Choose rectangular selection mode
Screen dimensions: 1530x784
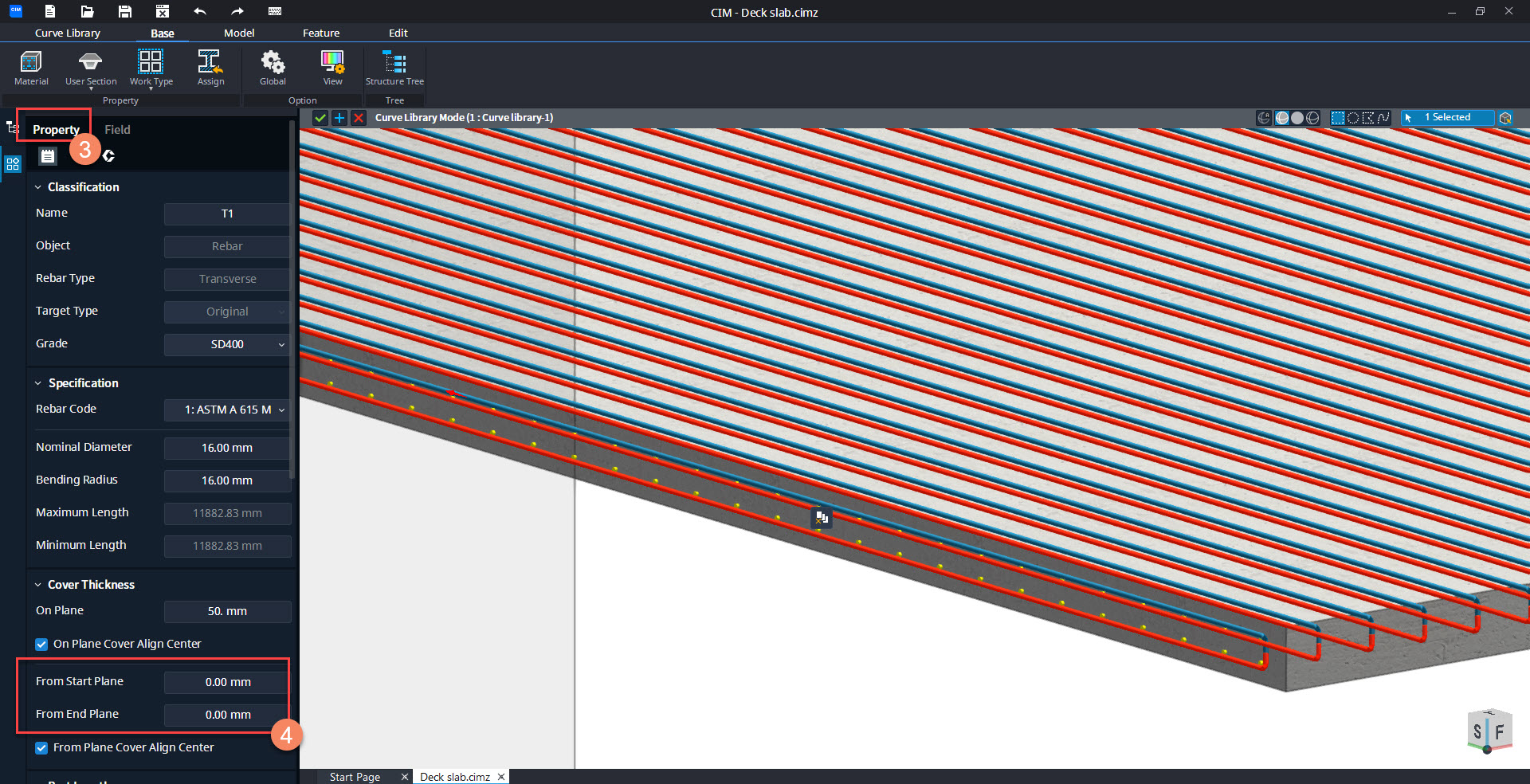click(x=1338, y=118)
